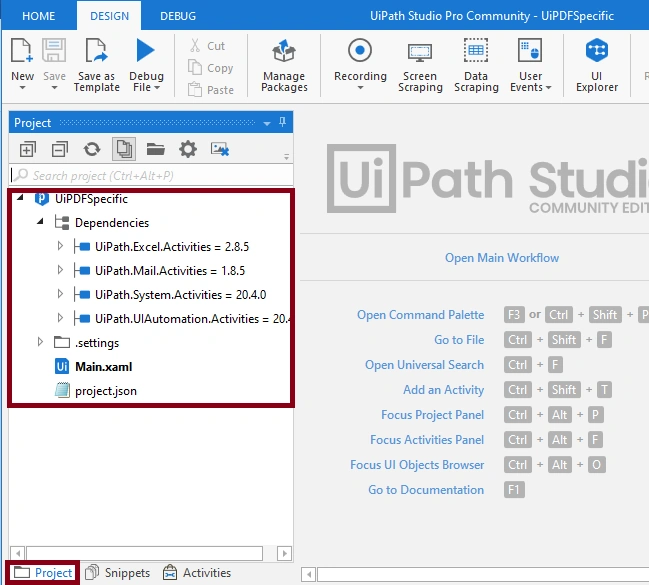The width and height of the screenshot is (649, 585).
Task: Open Project panel window options dropdown
Action: click(x=267, y=123)
